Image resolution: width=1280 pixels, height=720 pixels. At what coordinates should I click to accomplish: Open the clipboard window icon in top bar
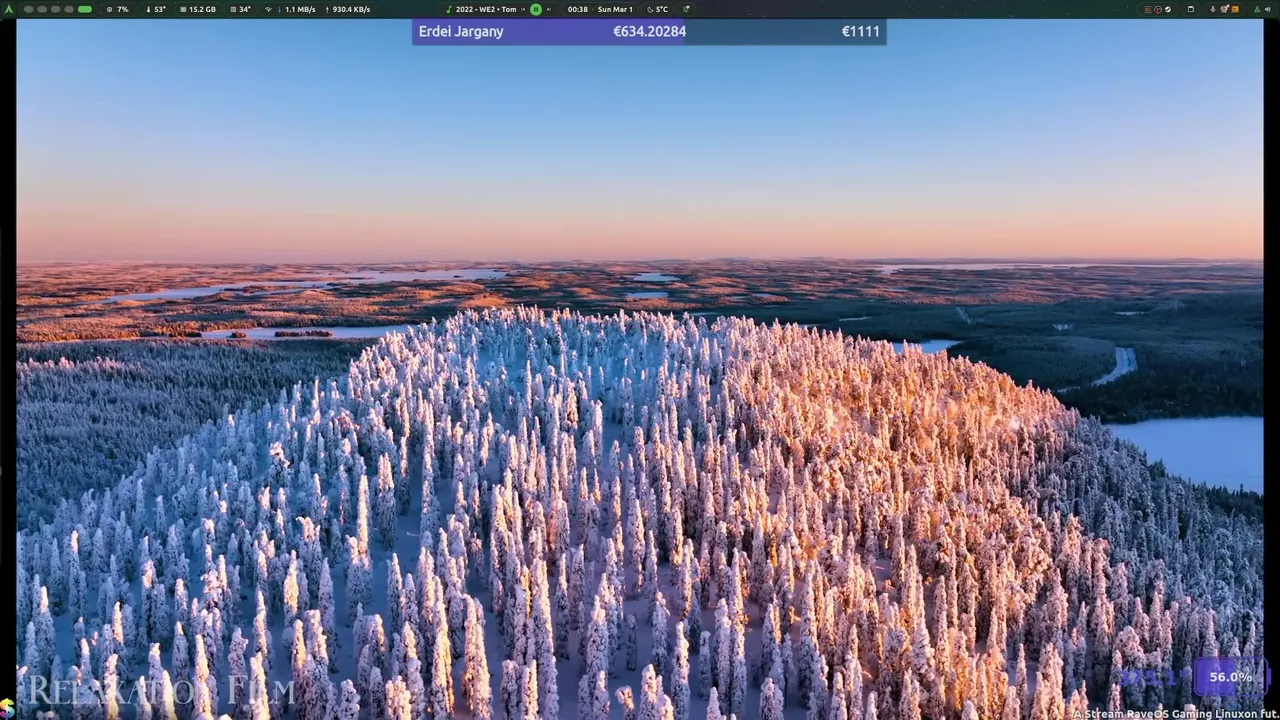tap(1191, 9)
